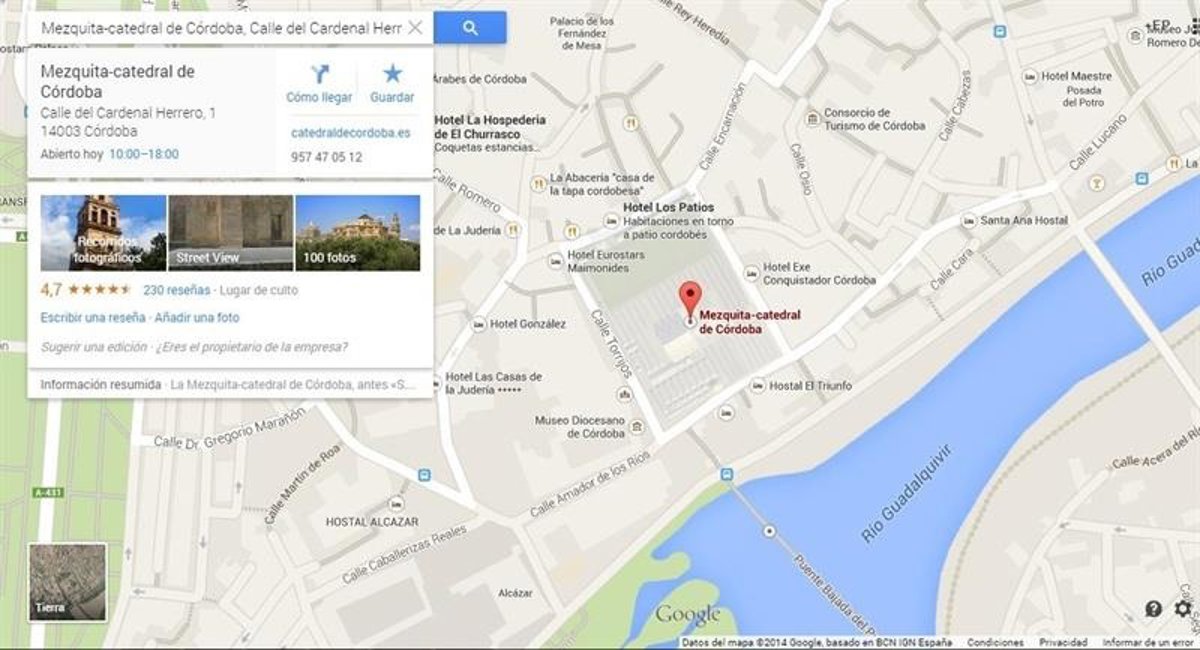This screenshot has width=1200, height=650.
Task: Open the help question mark icon
Action: click(1153, 608)
